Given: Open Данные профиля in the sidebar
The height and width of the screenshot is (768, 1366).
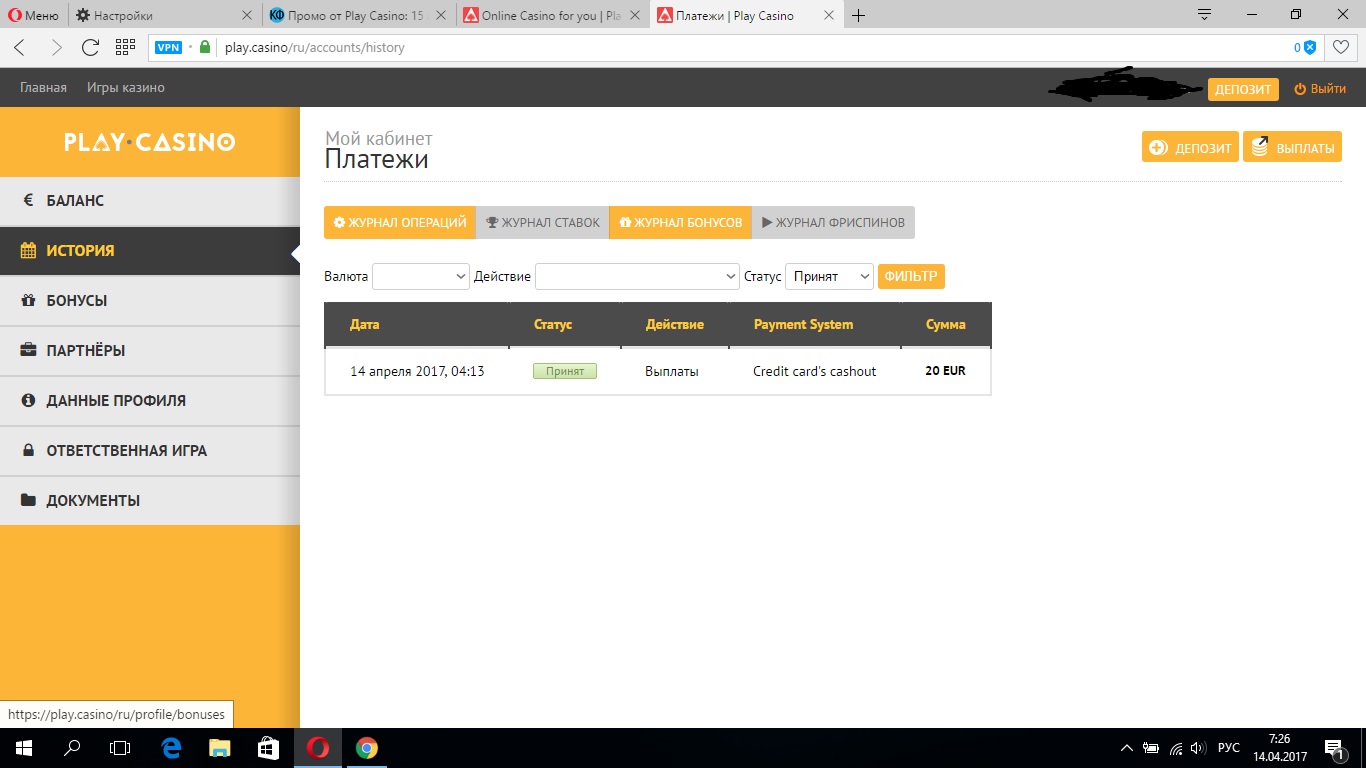Looking at the screenshot, I should (x=150, y=401).
